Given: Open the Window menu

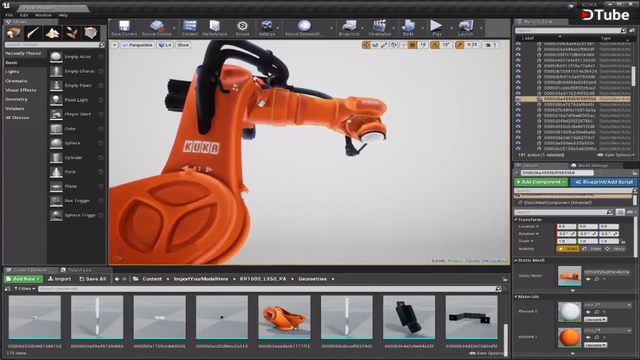Looking at the screenshot, I should coord(43,15).
